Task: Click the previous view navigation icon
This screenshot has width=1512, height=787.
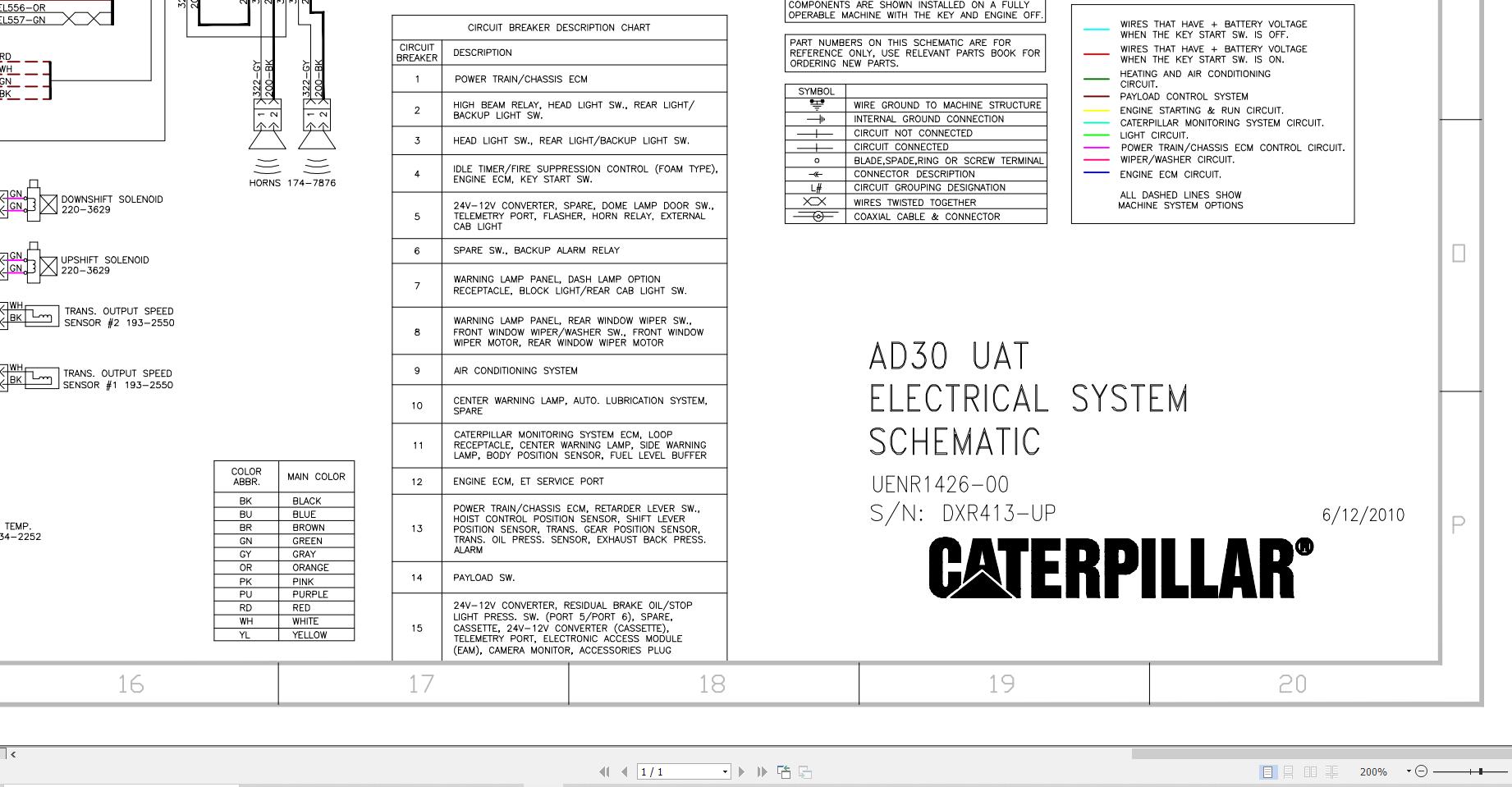Action: coord(784,771)
